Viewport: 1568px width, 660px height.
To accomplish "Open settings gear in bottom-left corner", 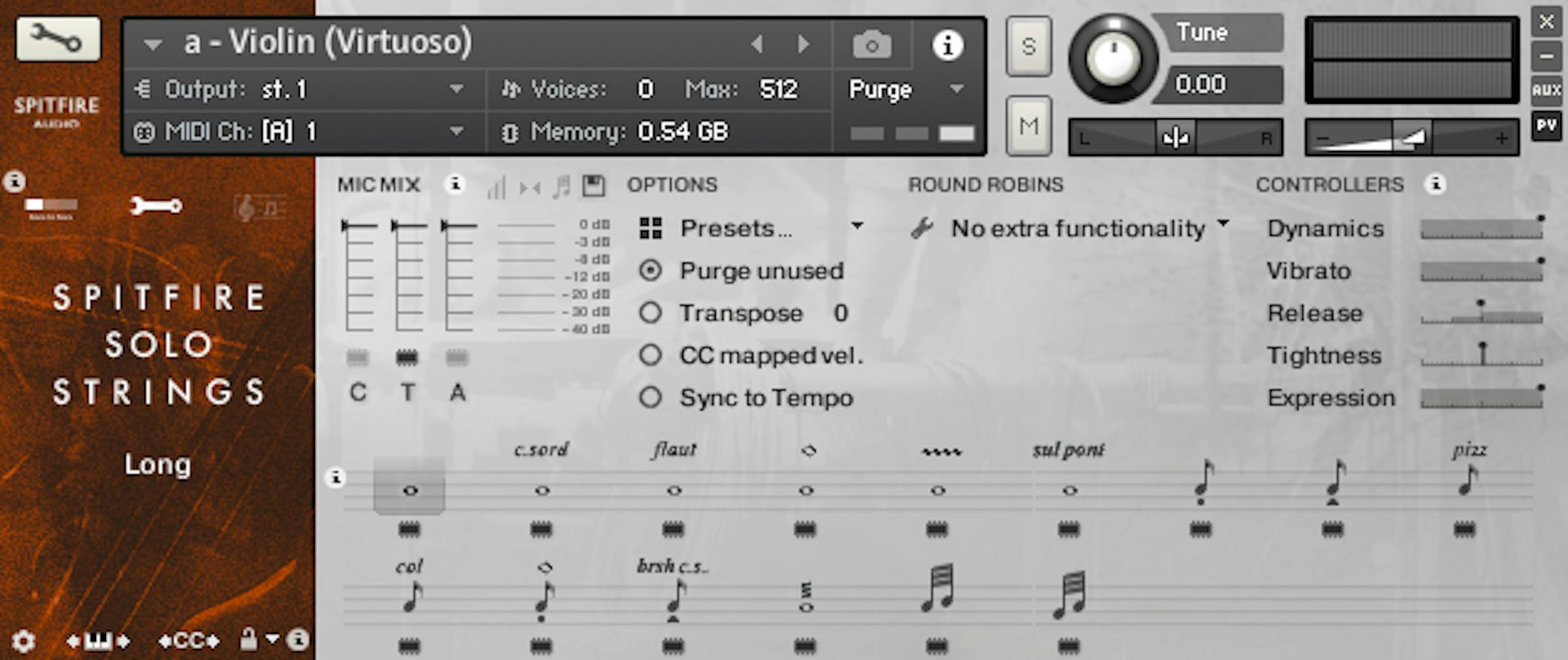I will click(x=24, y=641).
